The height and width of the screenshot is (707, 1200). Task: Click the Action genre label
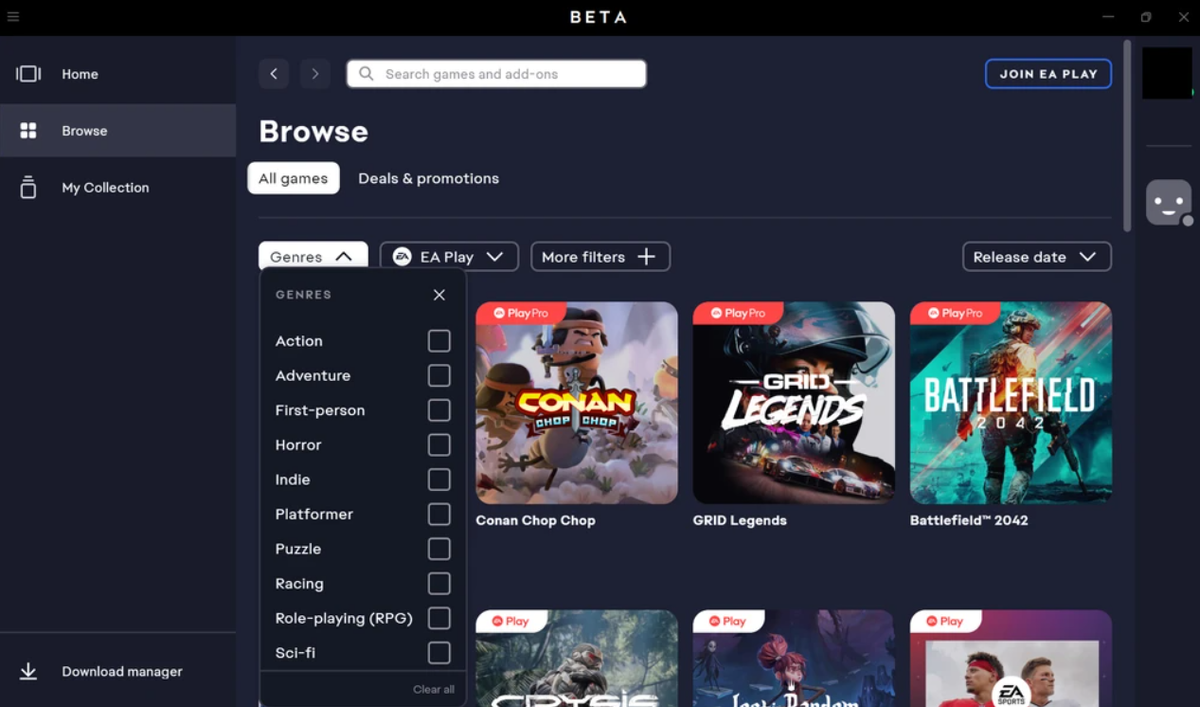[299, 341]
